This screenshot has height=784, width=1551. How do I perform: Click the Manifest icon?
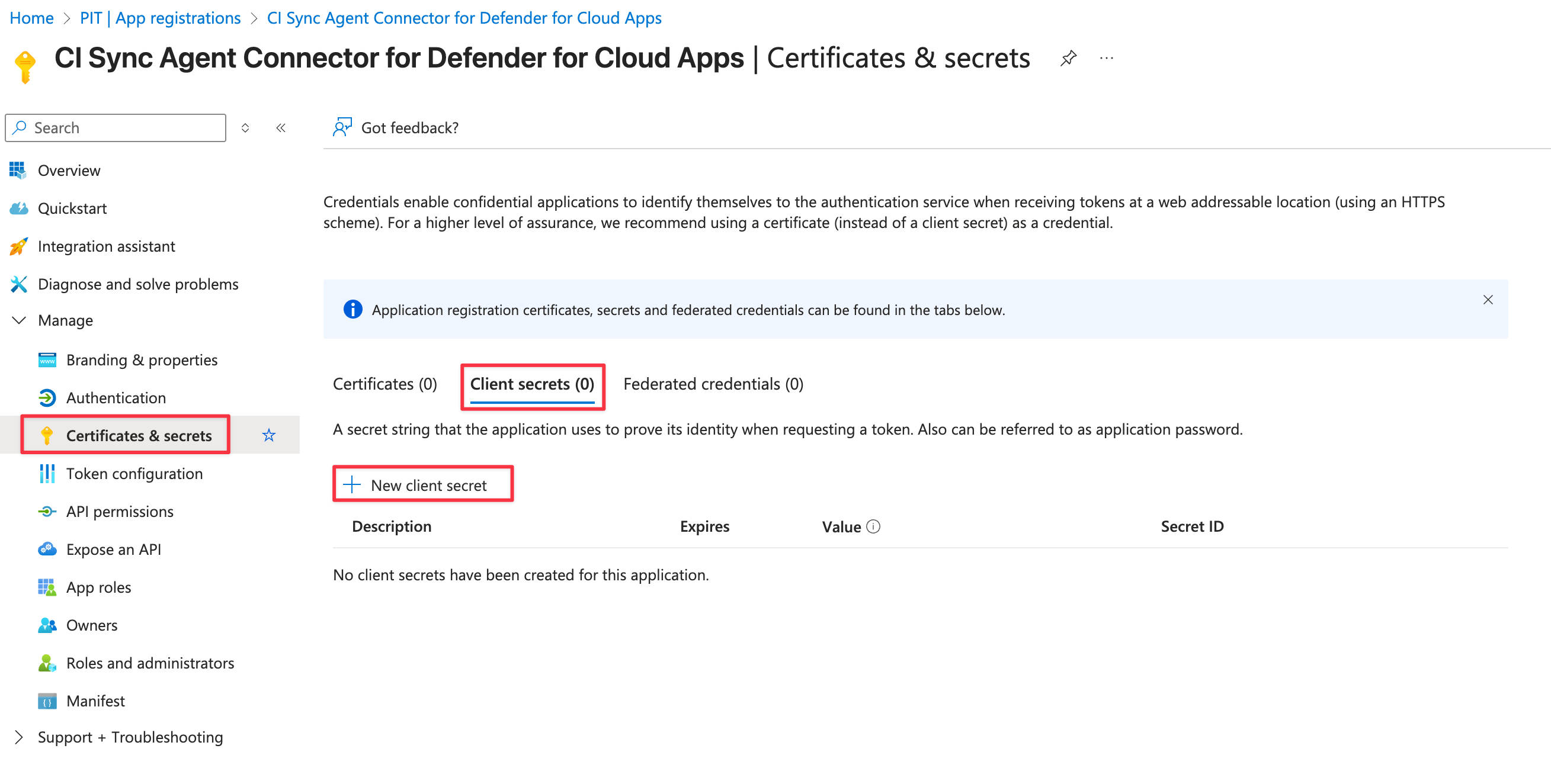(47, 701)
